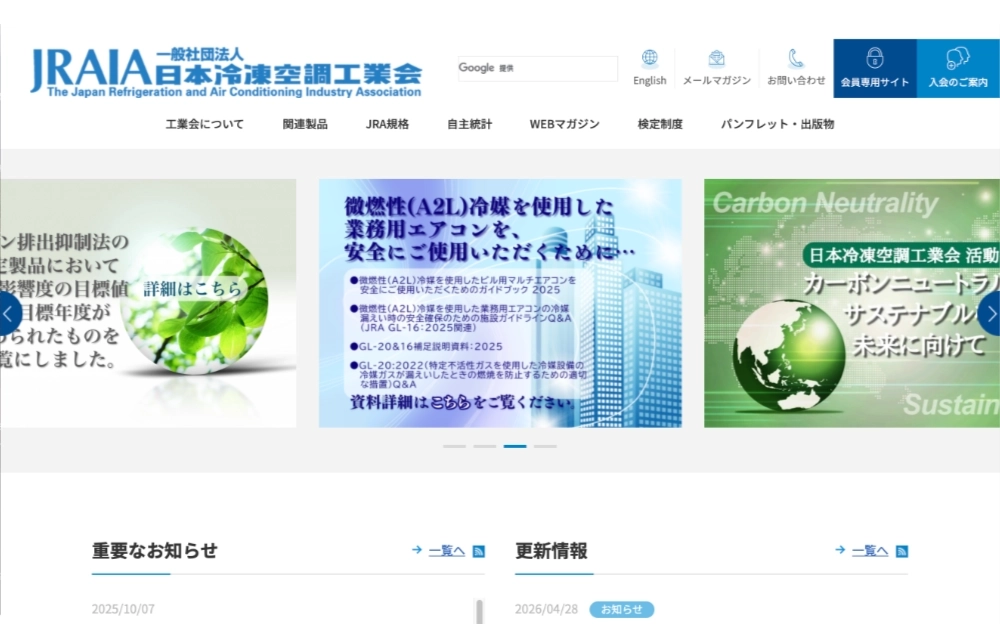Click the news list scrollbar
This screenshot has width=1000, height=624.
pos(480,611)
